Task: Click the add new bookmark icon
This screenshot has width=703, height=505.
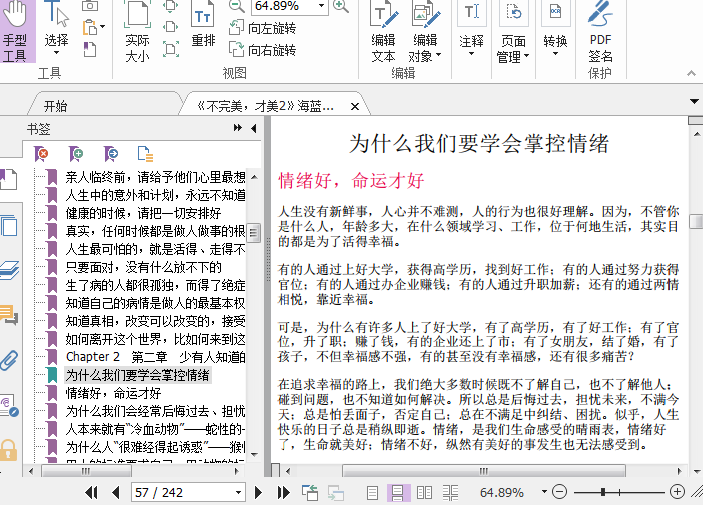Action: coord(76,154)
